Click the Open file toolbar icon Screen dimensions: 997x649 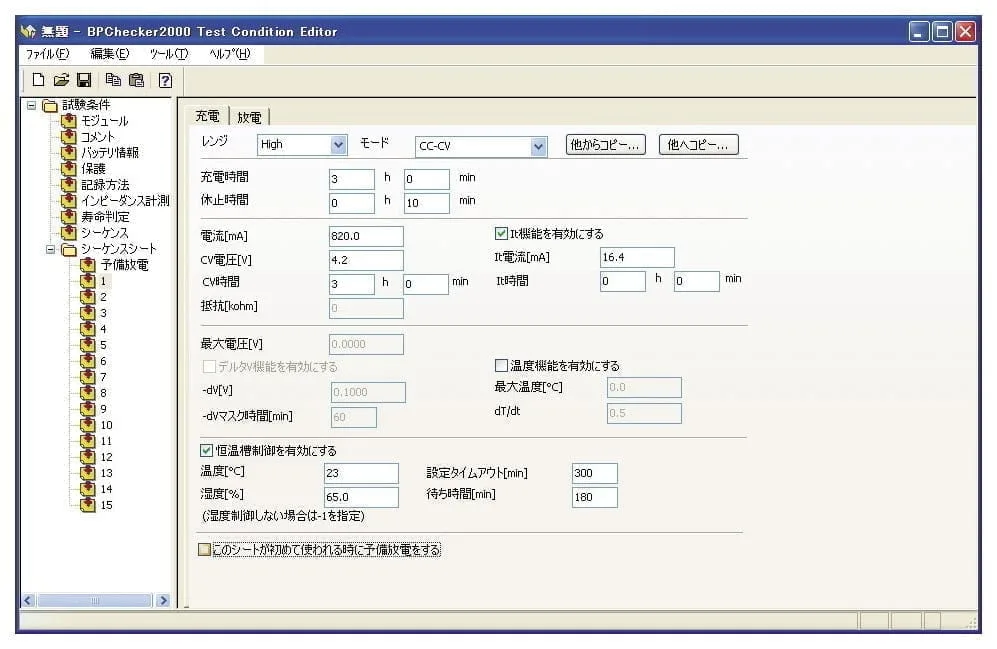(x=61, y=80)
